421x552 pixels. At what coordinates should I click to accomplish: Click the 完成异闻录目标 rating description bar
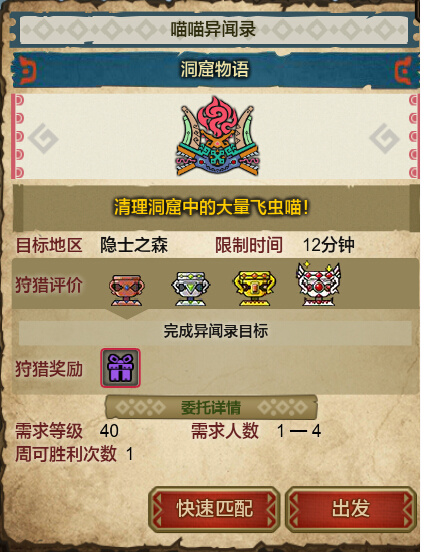click(x=215, y=332)
